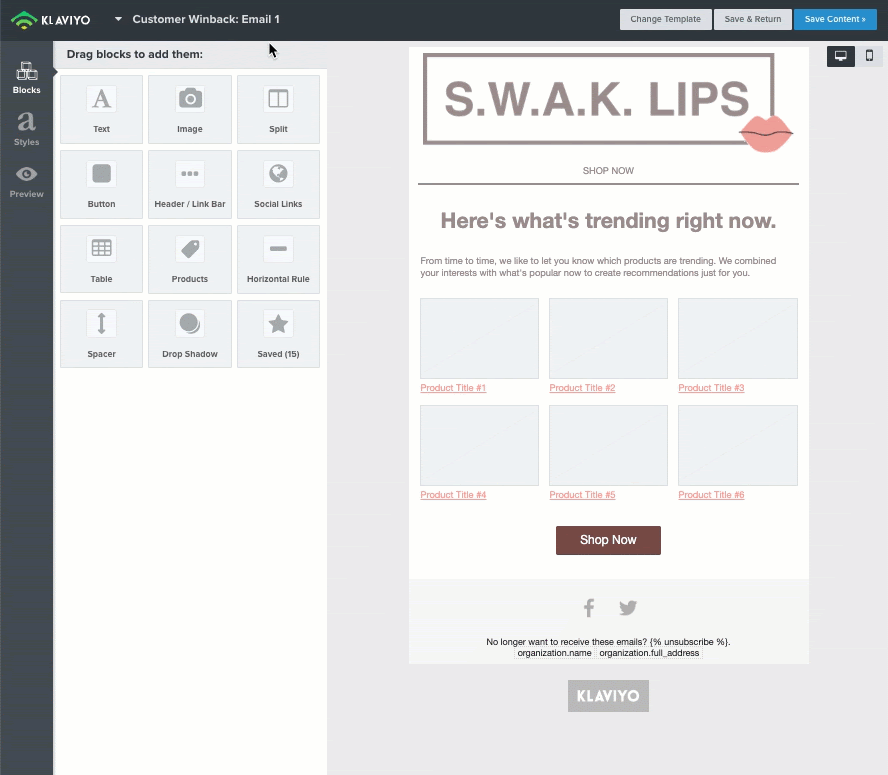Screen dimensions: 888x775
Task: Select the Product #3 image placeholder
Action: pyautogui.click(x=738, y=338)
